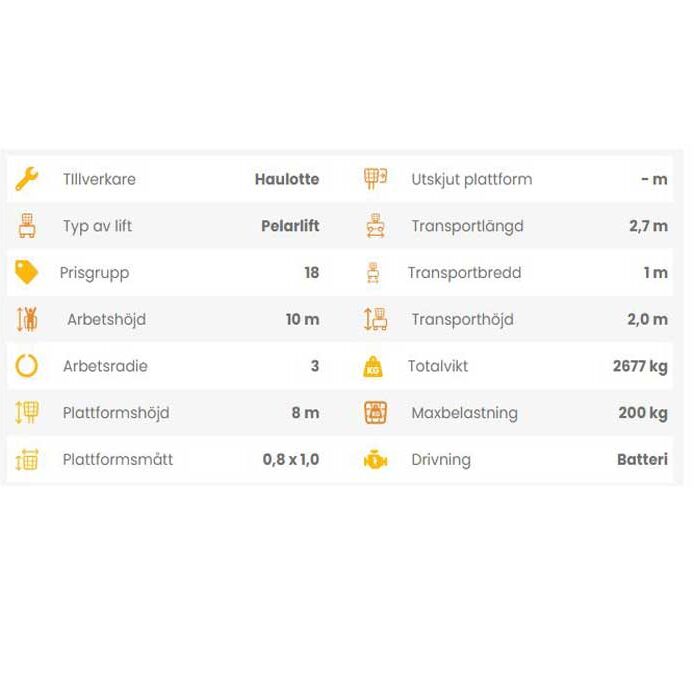Click the max load icon beside Maxbelastning

click(x=375, y=413)
